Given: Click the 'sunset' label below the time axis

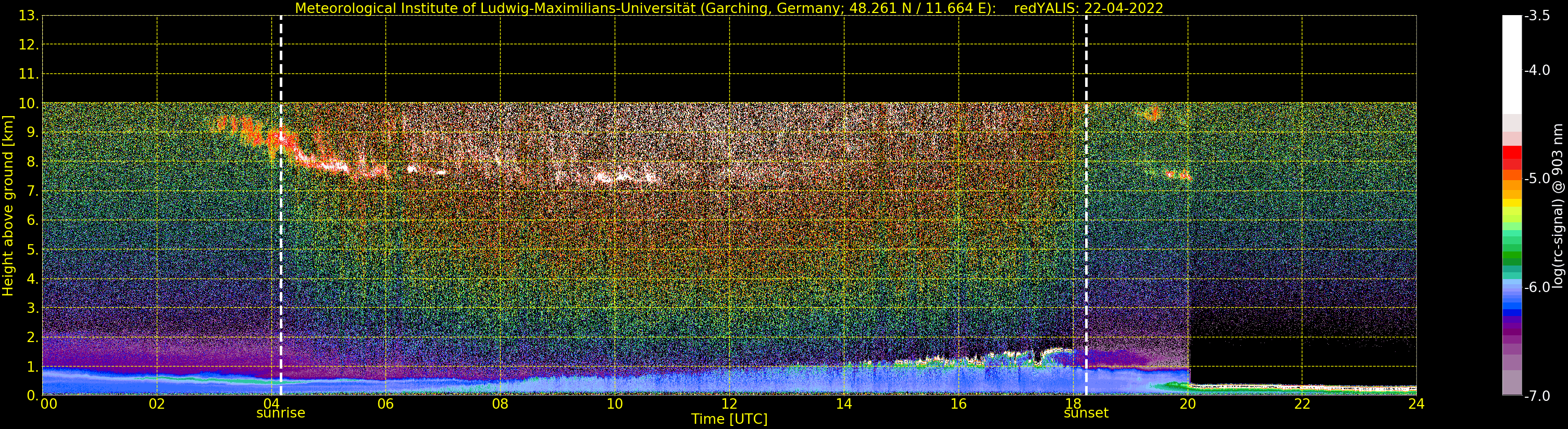Looking at the screenshot, I should (1086, 413).
